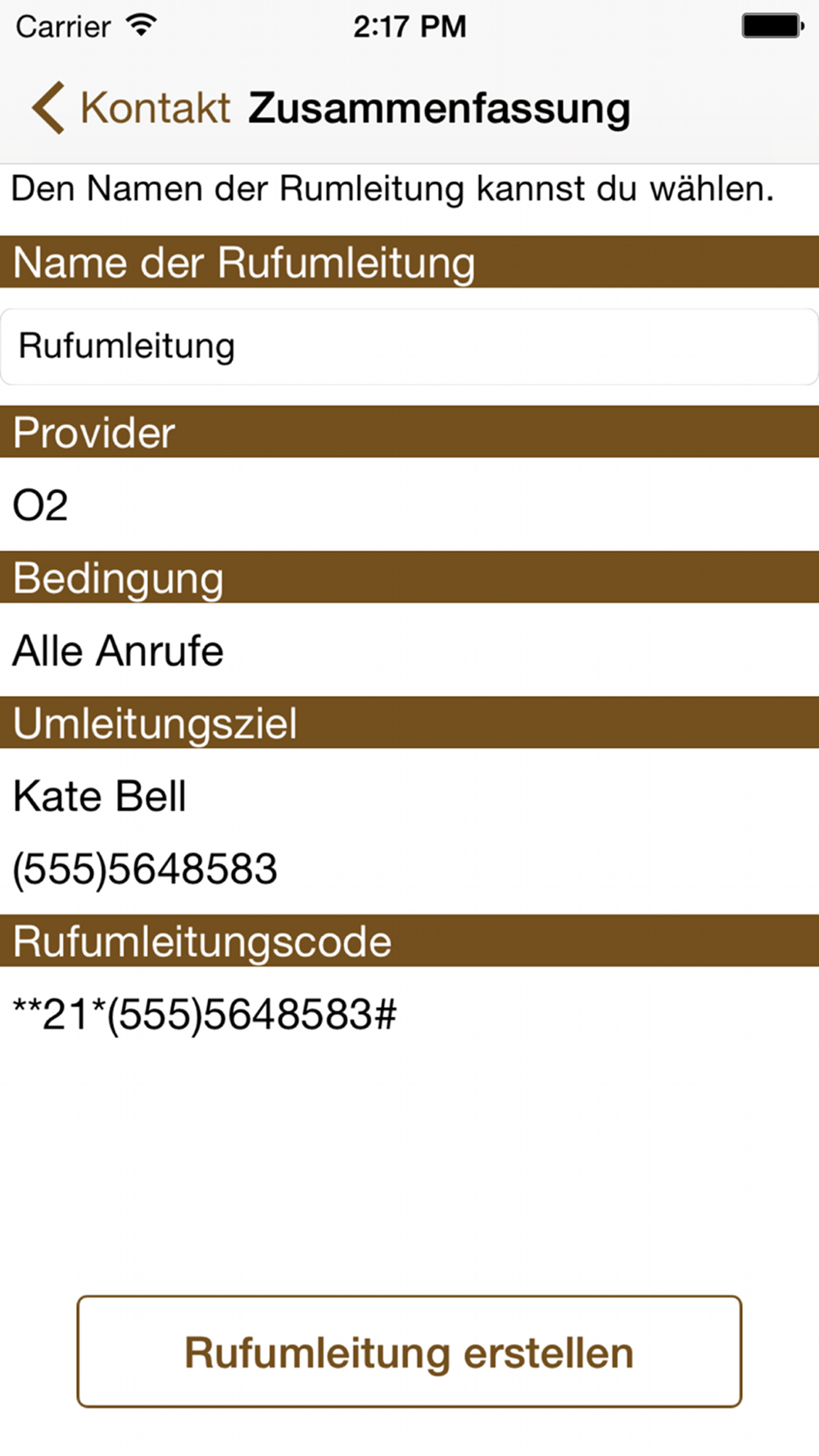Screen dimensions: 819x1456
Task: Select the **21*(555)5648583# forwarding code
Action: click(205, 1015)
